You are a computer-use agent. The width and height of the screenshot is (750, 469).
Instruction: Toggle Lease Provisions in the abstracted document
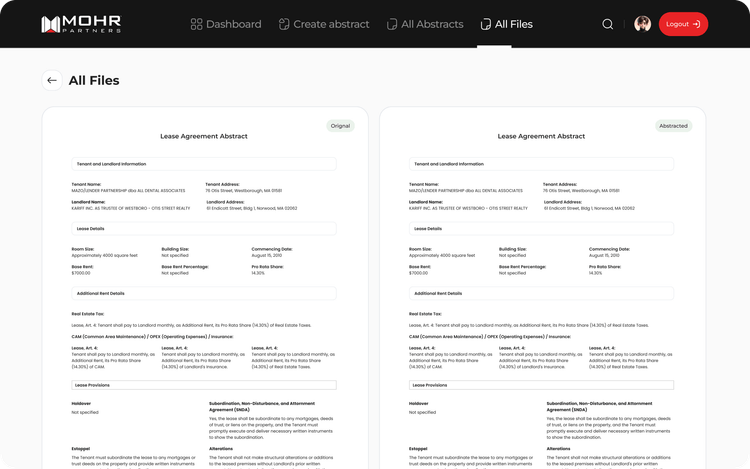click(x=541, y=384)
